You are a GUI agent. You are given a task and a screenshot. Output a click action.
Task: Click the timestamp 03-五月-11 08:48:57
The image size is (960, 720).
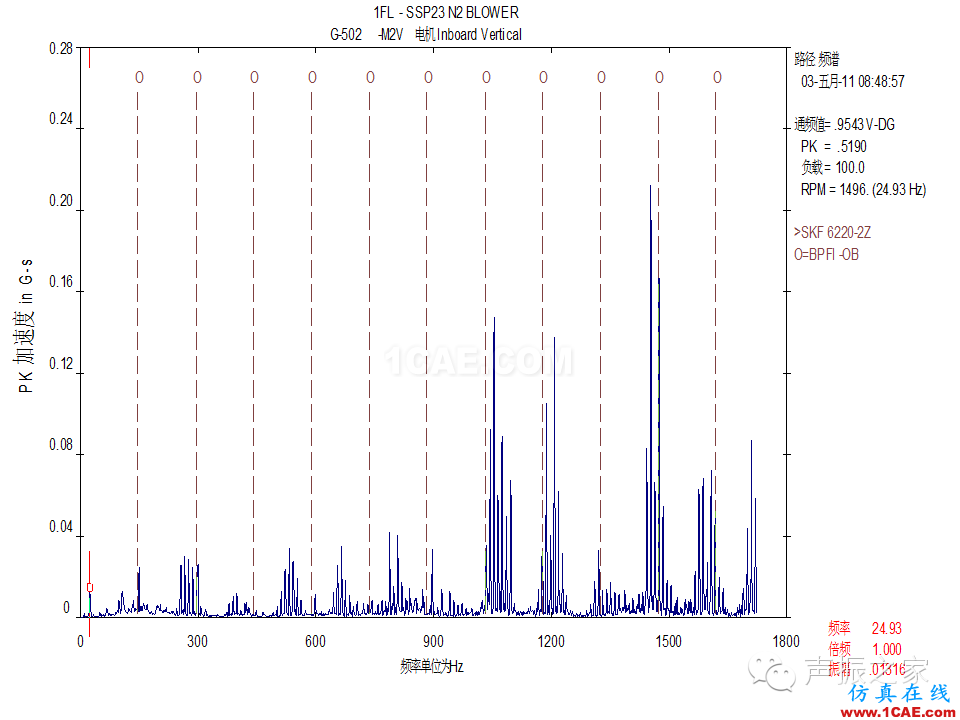coord(853,81)
